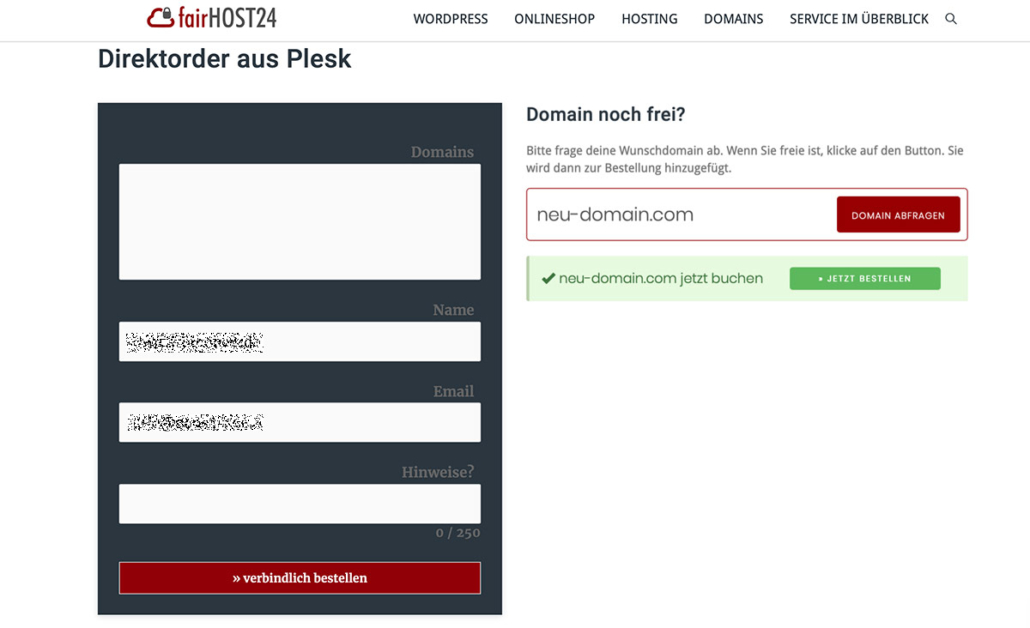
Task: Open the WORDPRESS menu item
Action: 450,19
